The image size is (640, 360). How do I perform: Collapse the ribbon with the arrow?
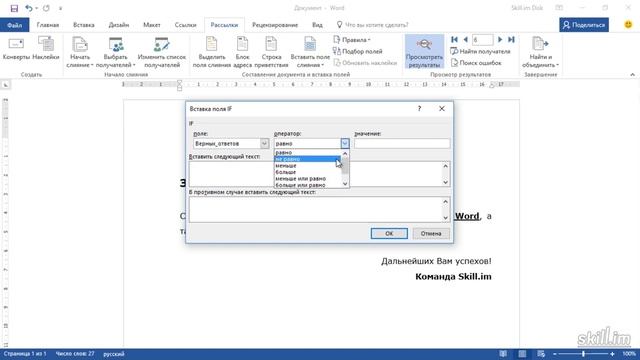[632, 75]
